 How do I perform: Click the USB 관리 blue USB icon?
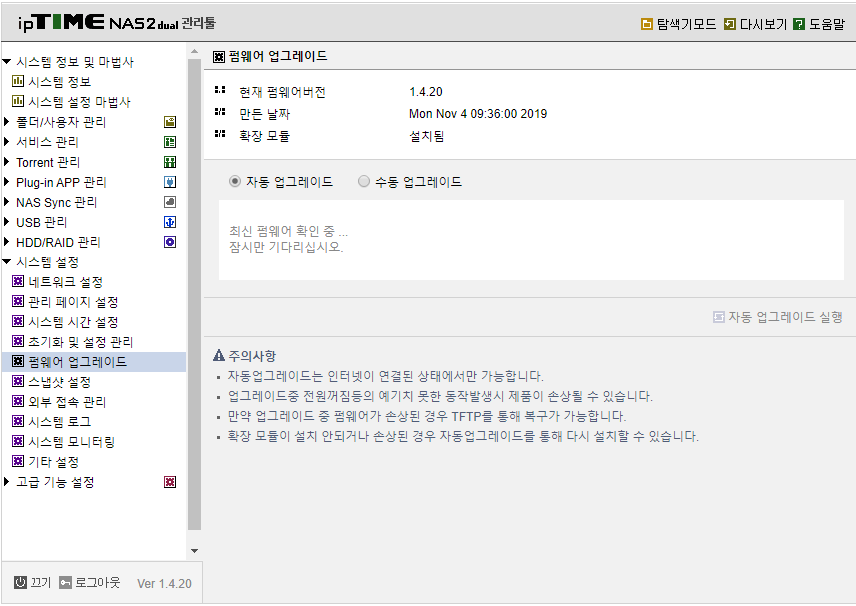pos(170,222)
